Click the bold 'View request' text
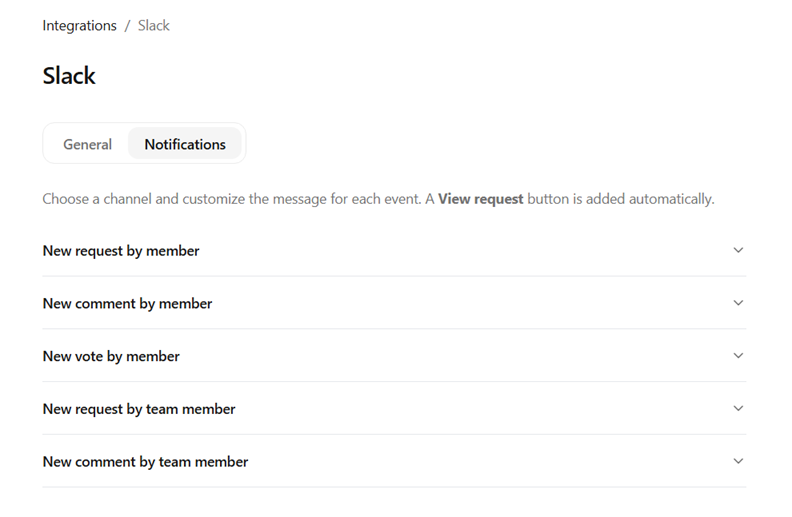The height and width of the screenshot is (517, 792). coord(480,199)
